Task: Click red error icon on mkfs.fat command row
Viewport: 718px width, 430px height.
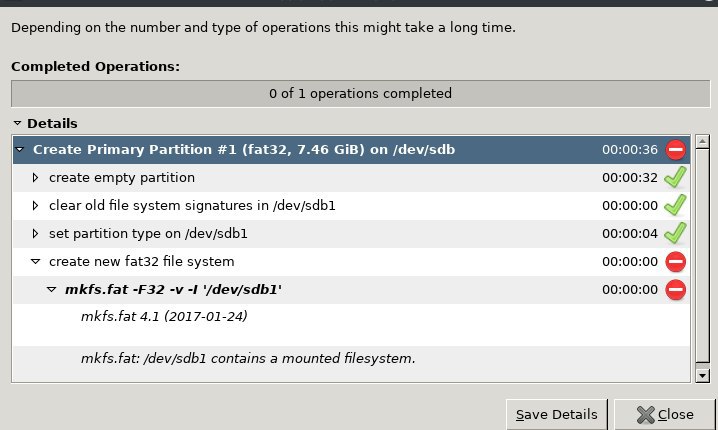Action: coord(675,290)
